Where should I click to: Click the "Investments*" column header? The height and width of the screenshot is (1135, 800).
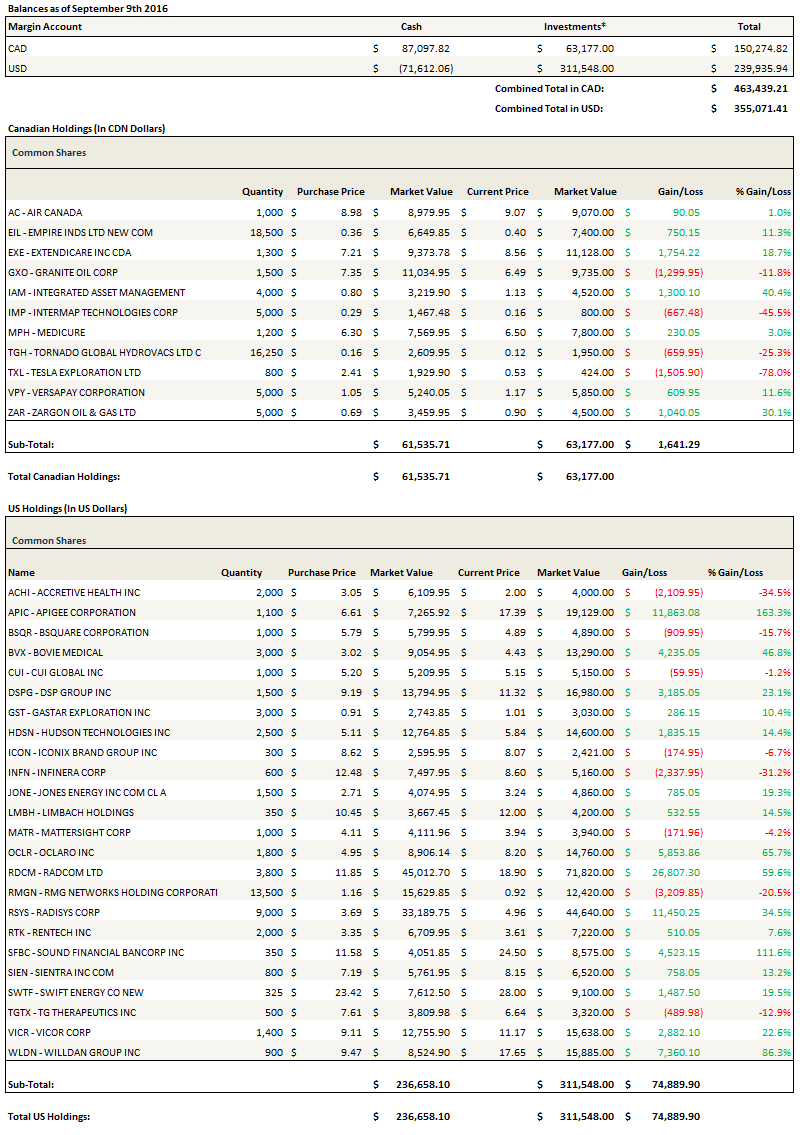tap(575, 27)
